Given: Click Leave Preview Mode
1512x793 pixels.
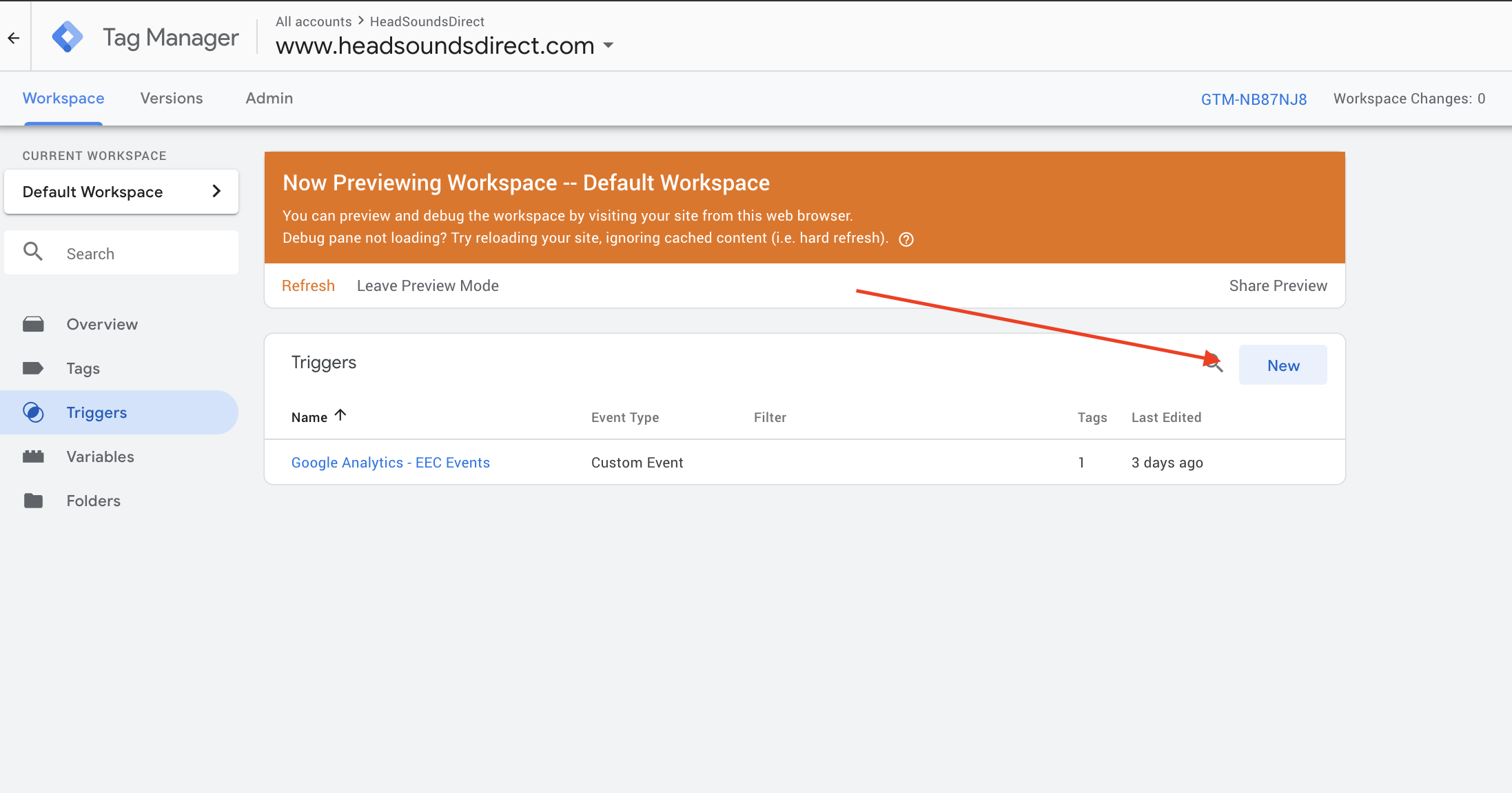Looking at the screenshot, I should (x=428, y=285).
